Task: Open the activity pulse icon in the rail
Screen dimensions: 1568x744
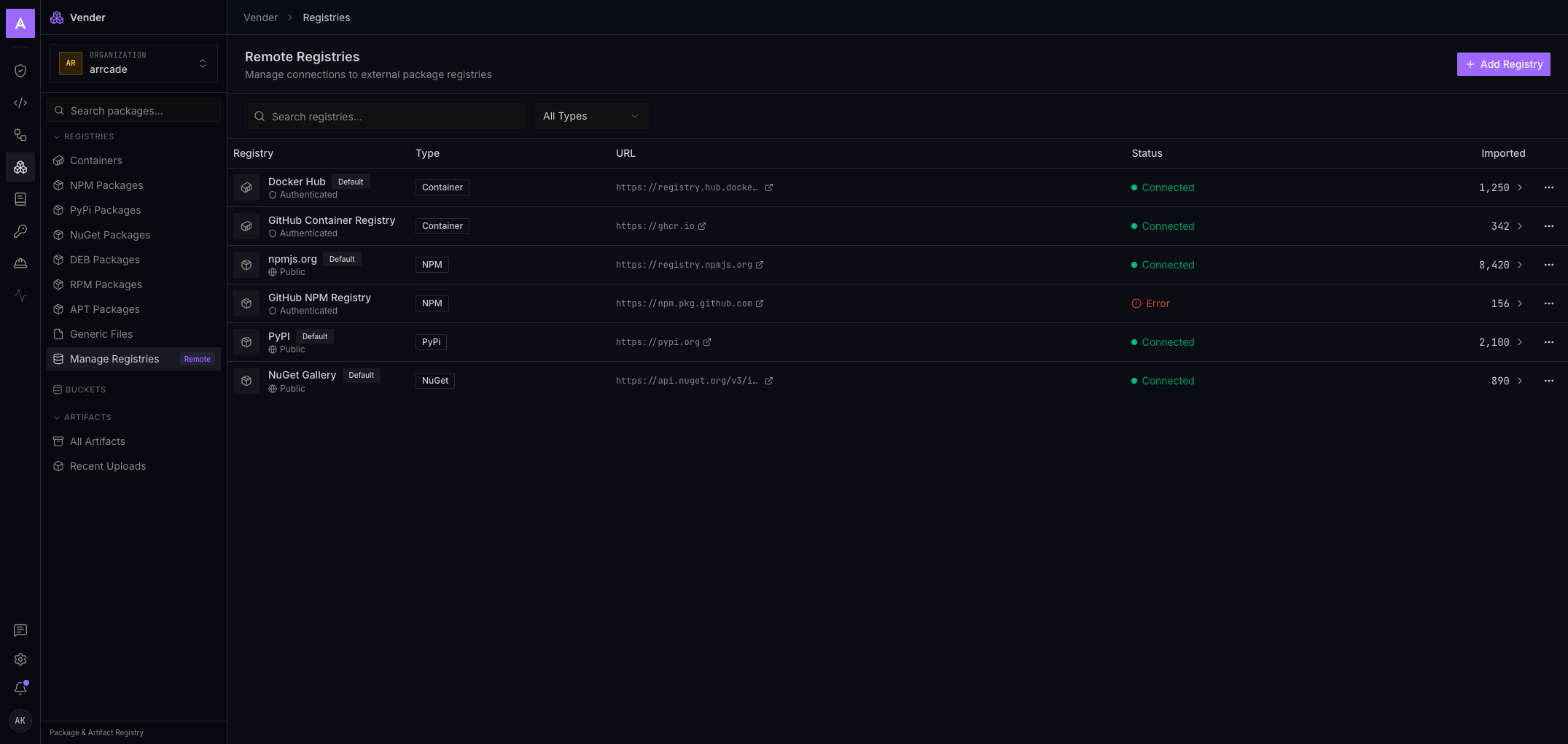Action: (x=20, y=295)
